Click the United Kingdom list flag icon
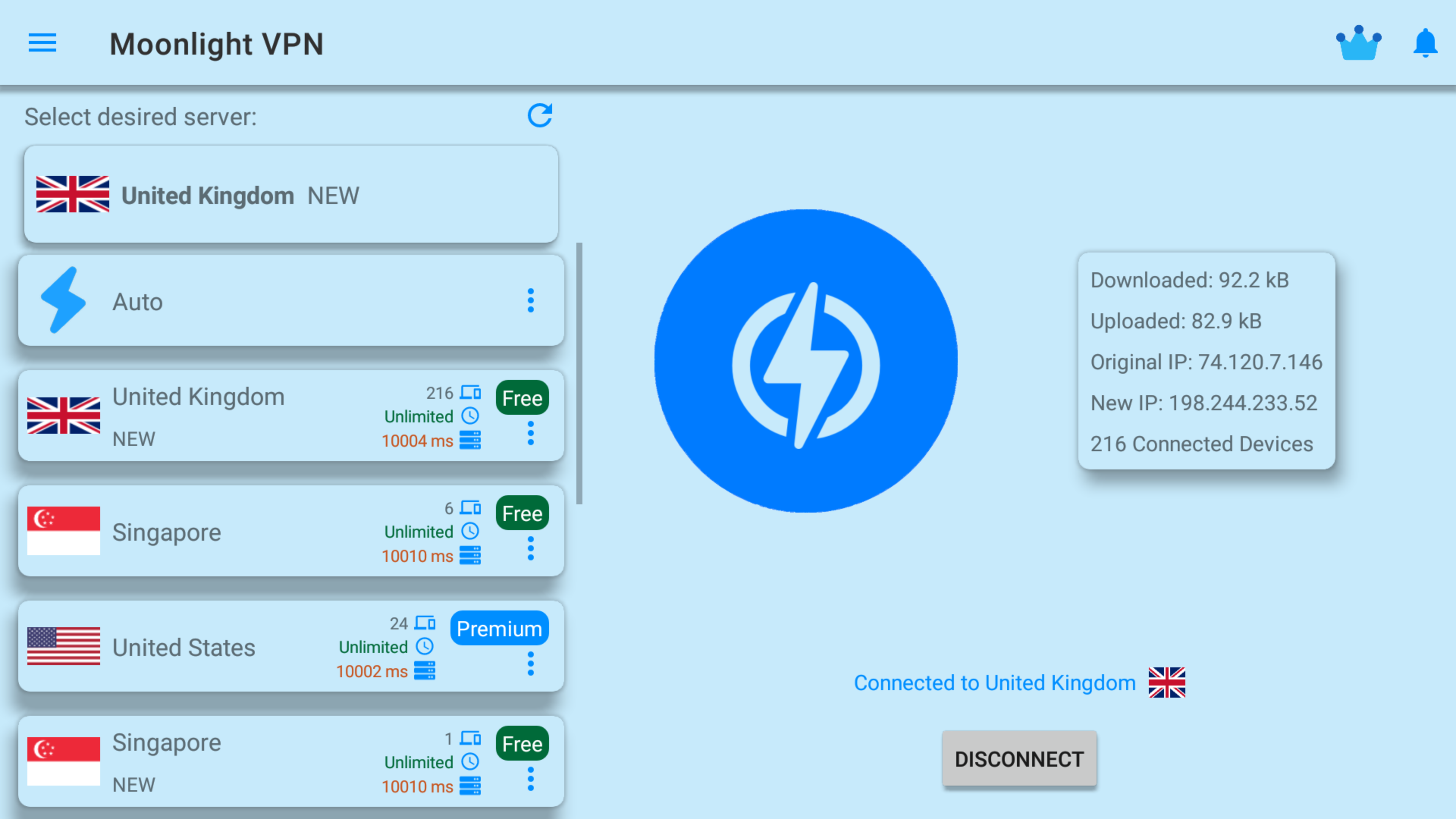Screen dimensions: 1456x819 tap(63, 416)
